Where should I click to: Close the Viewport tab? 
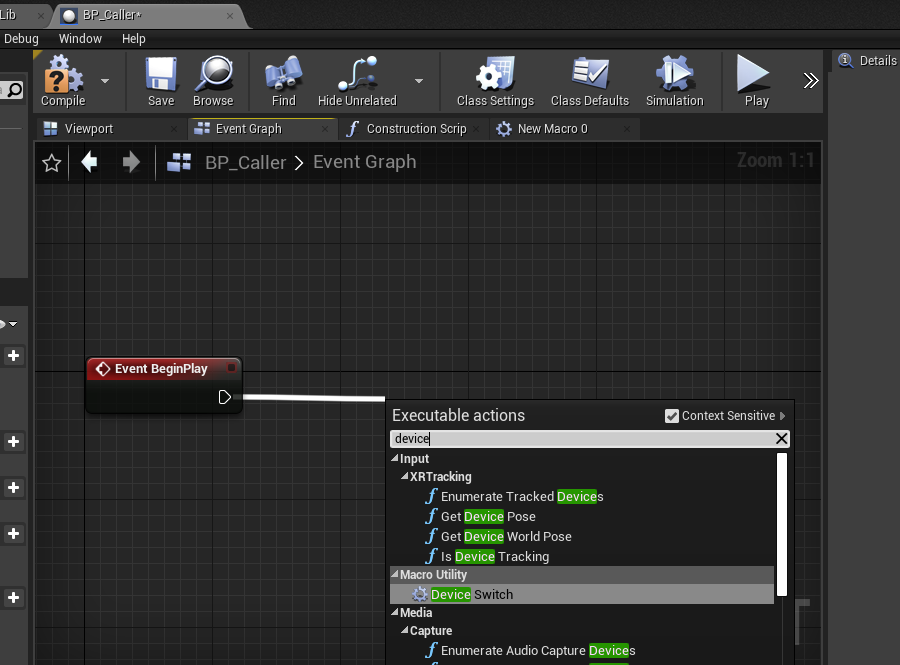[x=174, y=129]
